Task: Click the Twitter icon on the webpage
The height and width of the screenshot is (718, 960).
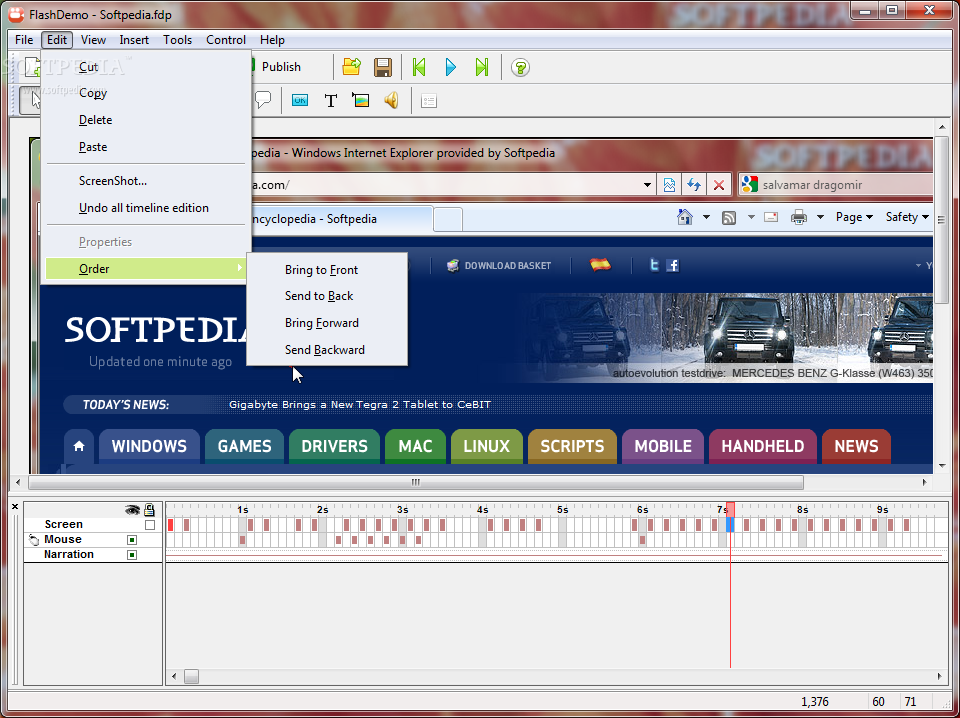Action: click(x=654, y=265)
